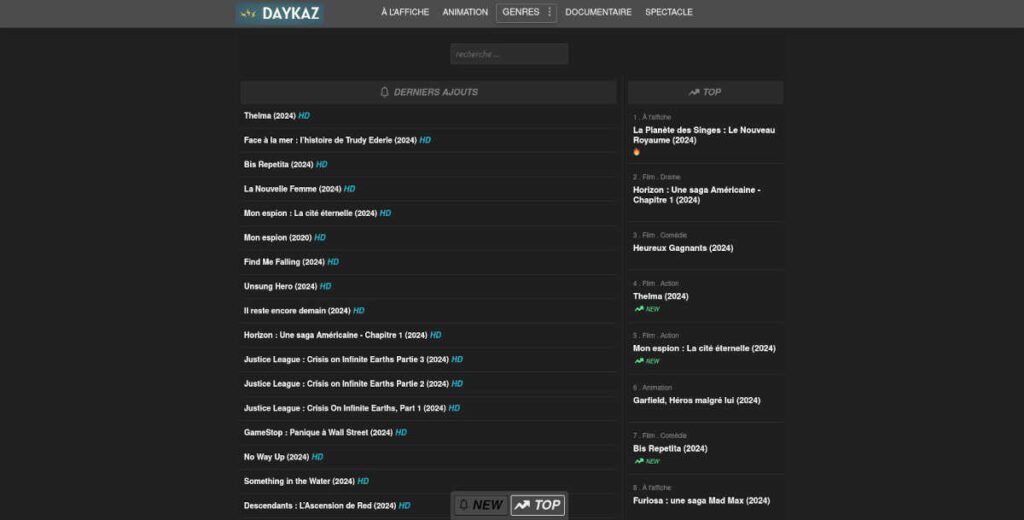Screen dimensions: 1024x520
Task: Open Face à la mer movie link
Action: point(329,140)
